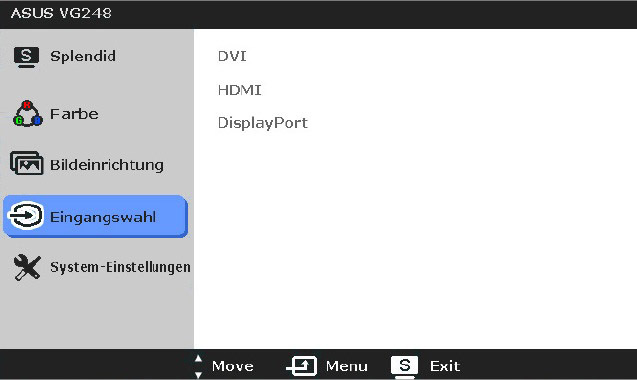Click the Exit label in footer

point(445,366)
